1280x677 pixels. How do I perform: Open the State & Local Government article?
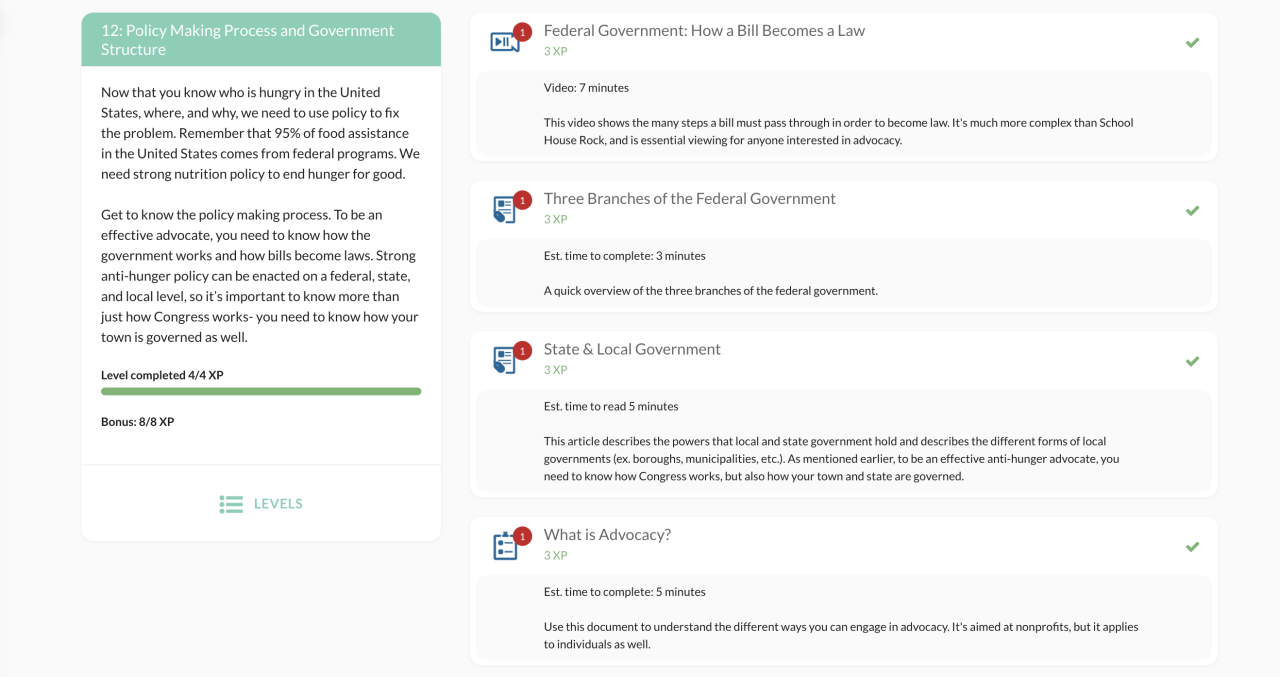(x=632, y=349)
